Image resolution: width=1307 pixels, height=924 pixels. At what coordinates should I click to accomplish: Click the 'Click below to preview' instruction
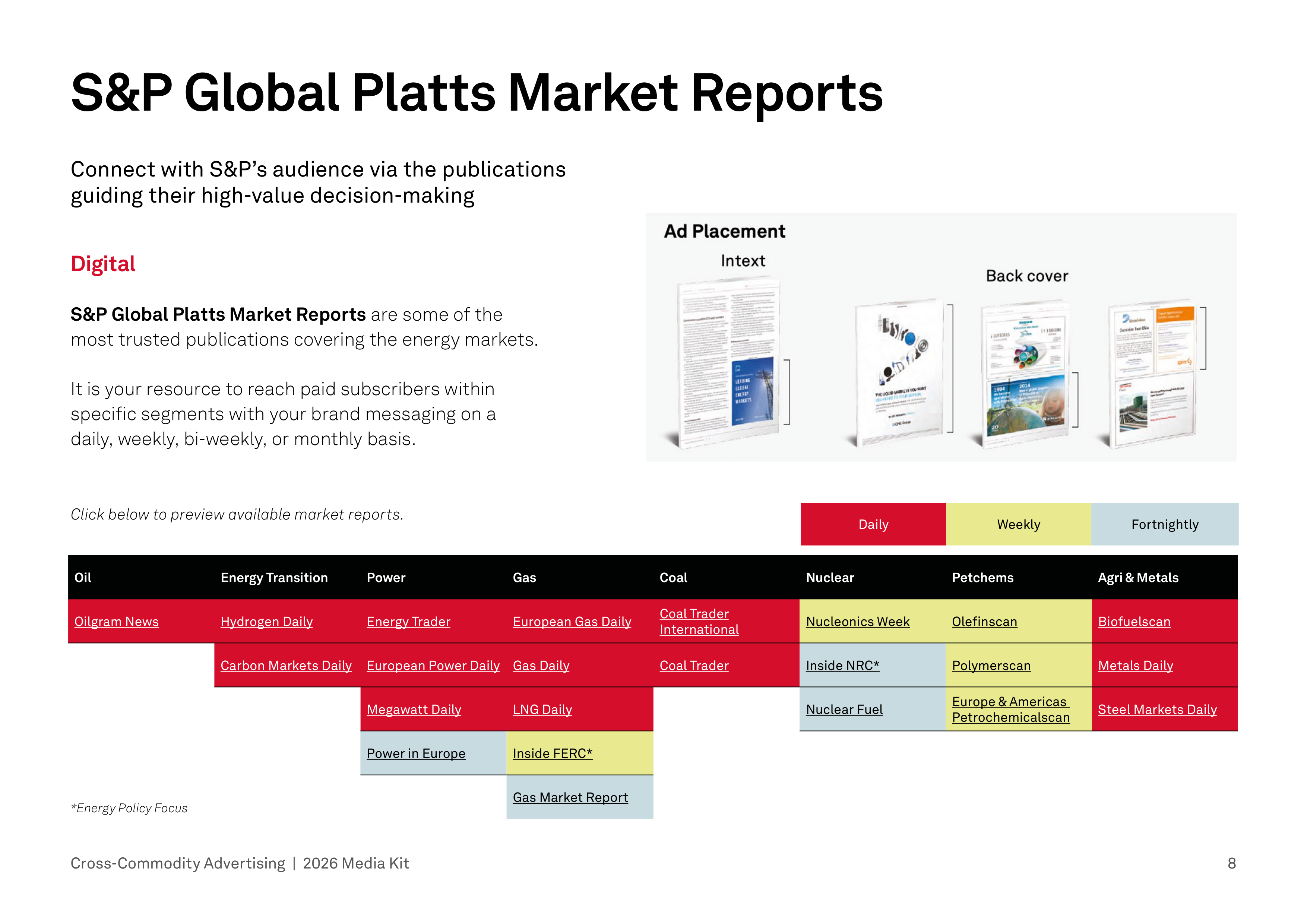(237, 514)
